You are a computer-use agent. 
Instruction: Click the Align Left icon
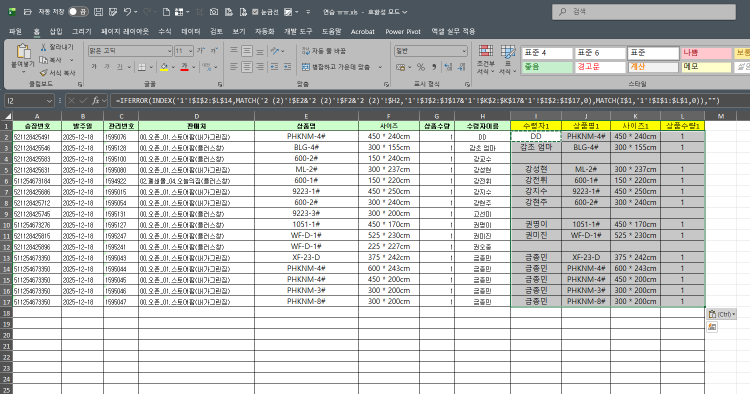coord(234,67)
